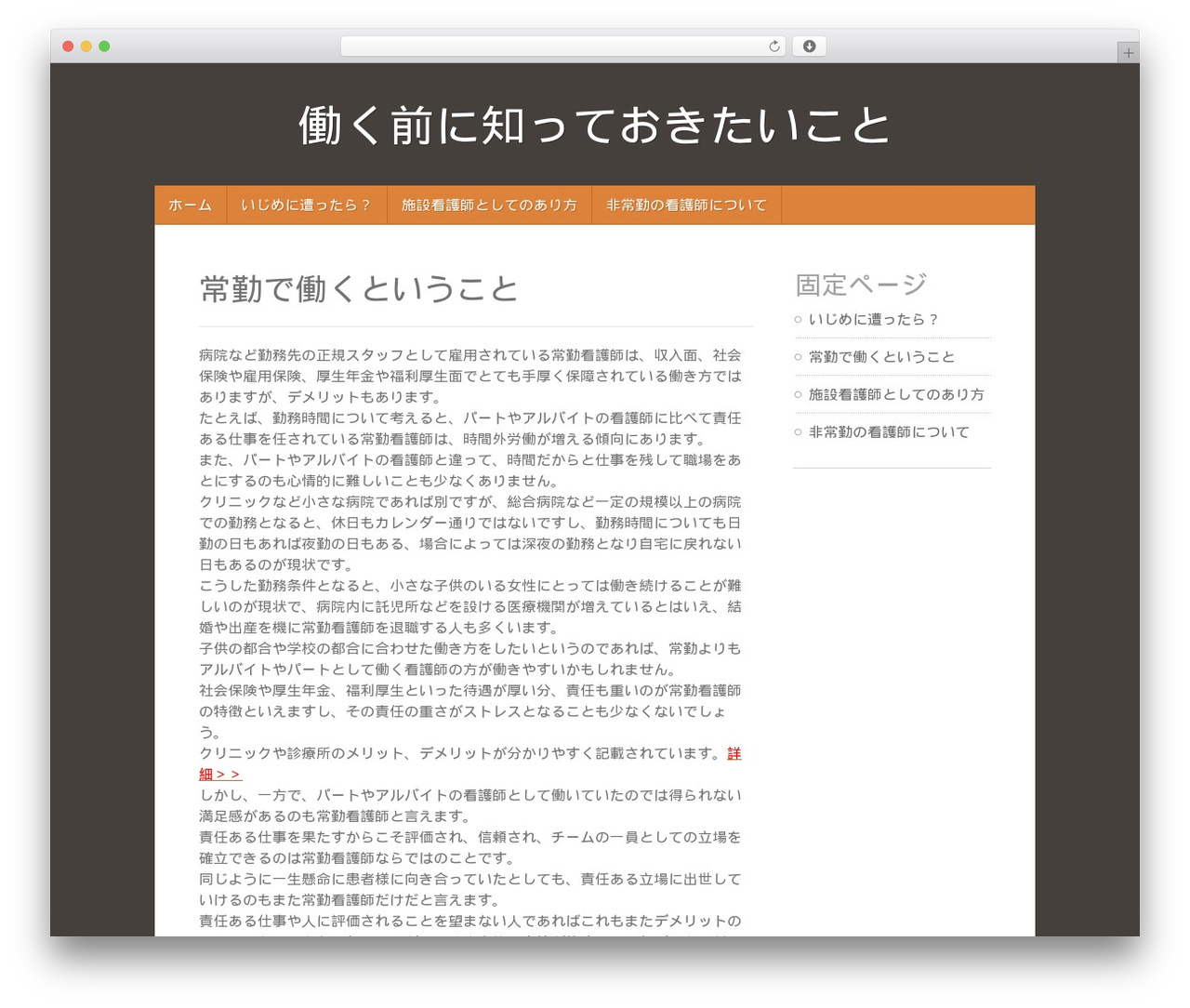This screenshot has height=1008, width=1190.
Task: Maximize the browser window with the green button
Action: [104, 46]
